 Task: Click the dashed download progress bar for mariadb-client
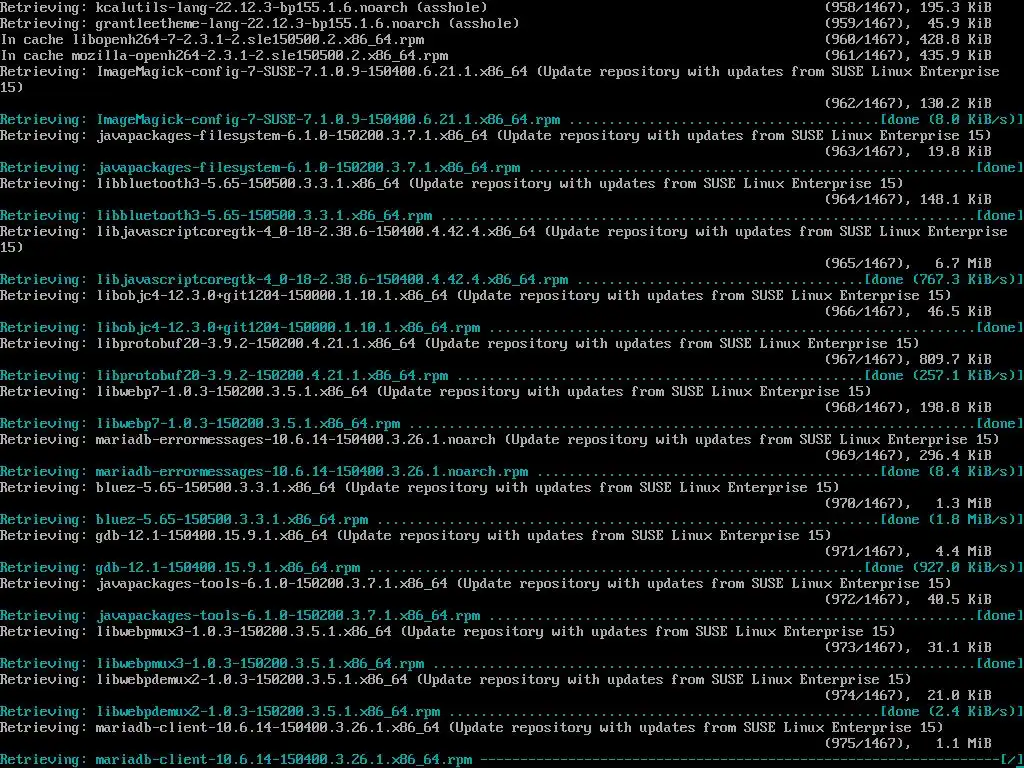tap(739, 760)
